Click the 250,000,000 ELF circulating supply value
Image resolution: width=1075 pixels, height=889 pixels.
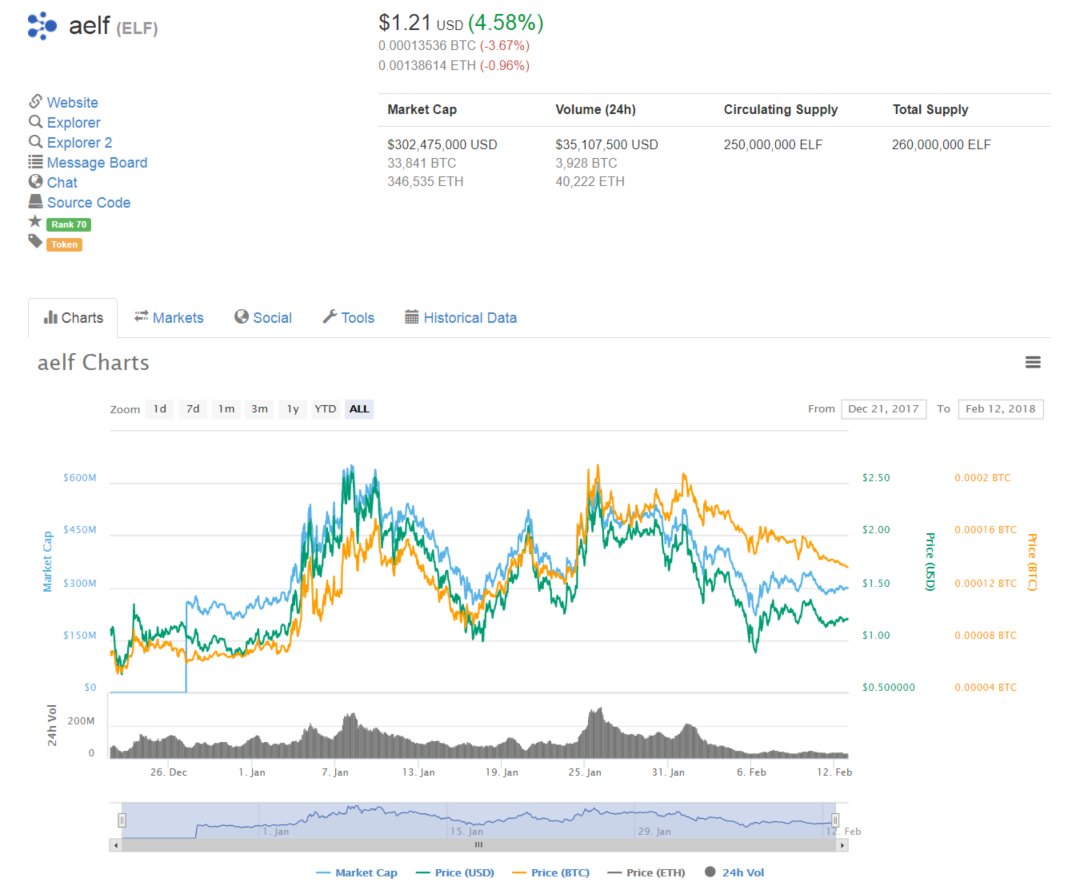click(x=773, y=145)
